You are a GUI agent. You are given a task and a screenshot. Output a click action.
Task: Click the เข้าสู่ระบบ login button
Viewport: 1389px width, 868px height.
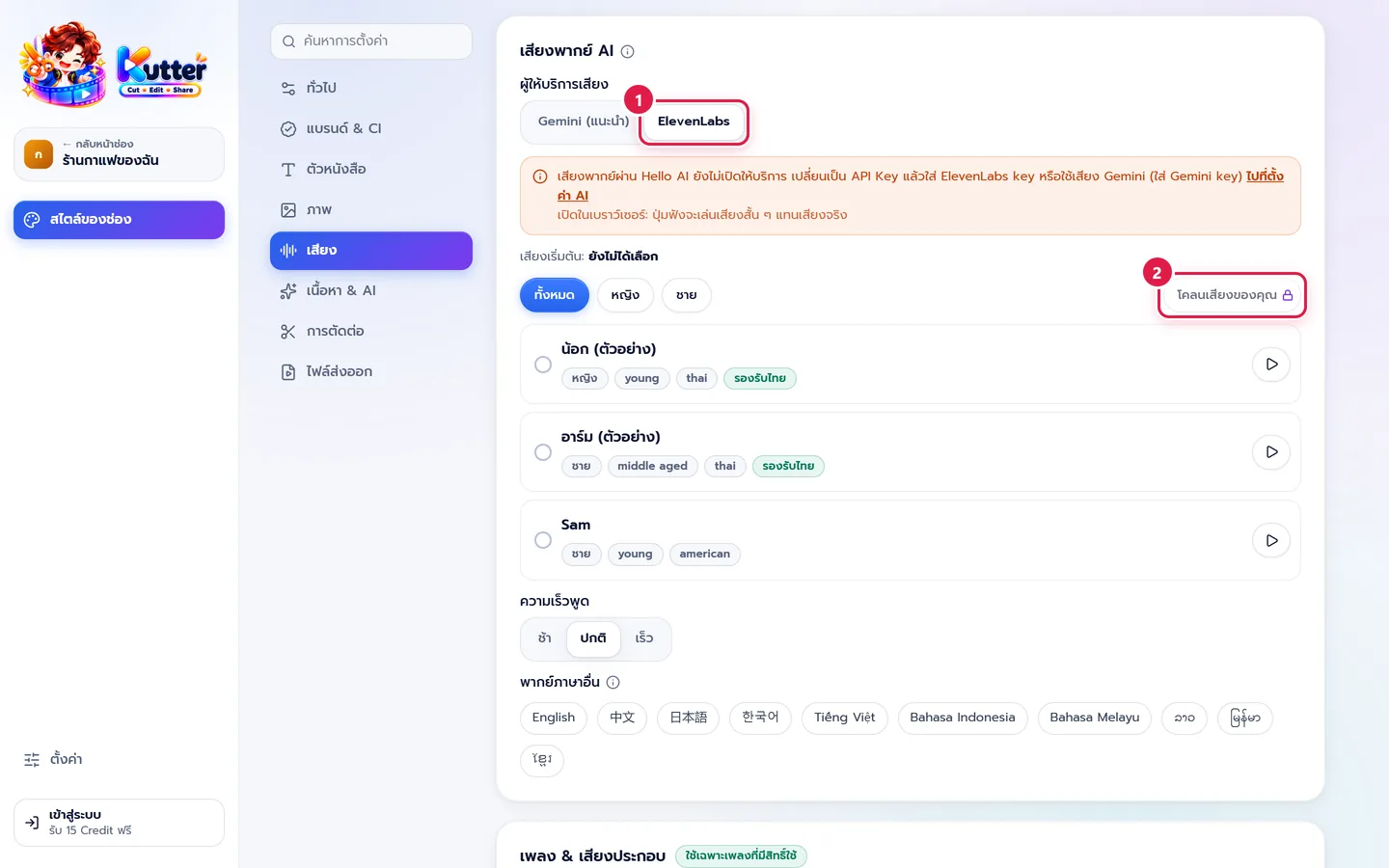pyautogui.click(x=119, y=823)
